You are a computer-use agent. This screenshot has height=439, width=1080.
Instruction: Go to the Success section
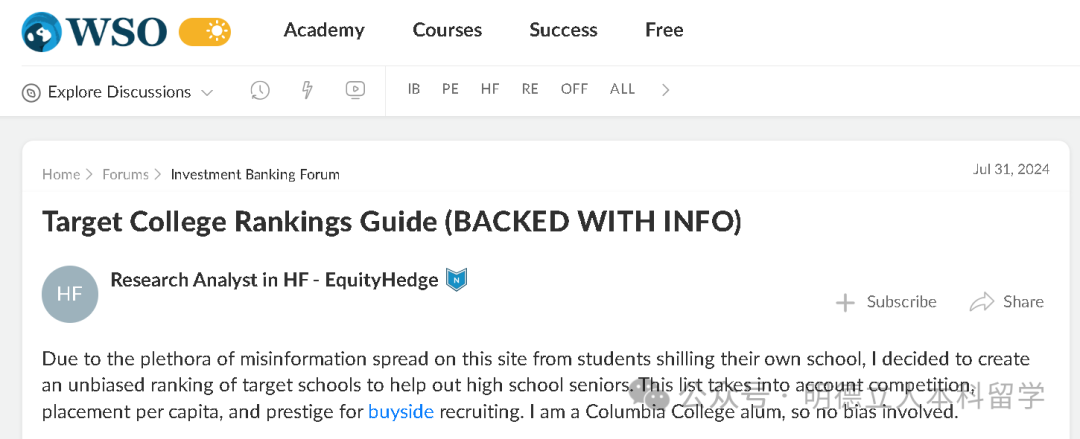(x=563, y=30)
